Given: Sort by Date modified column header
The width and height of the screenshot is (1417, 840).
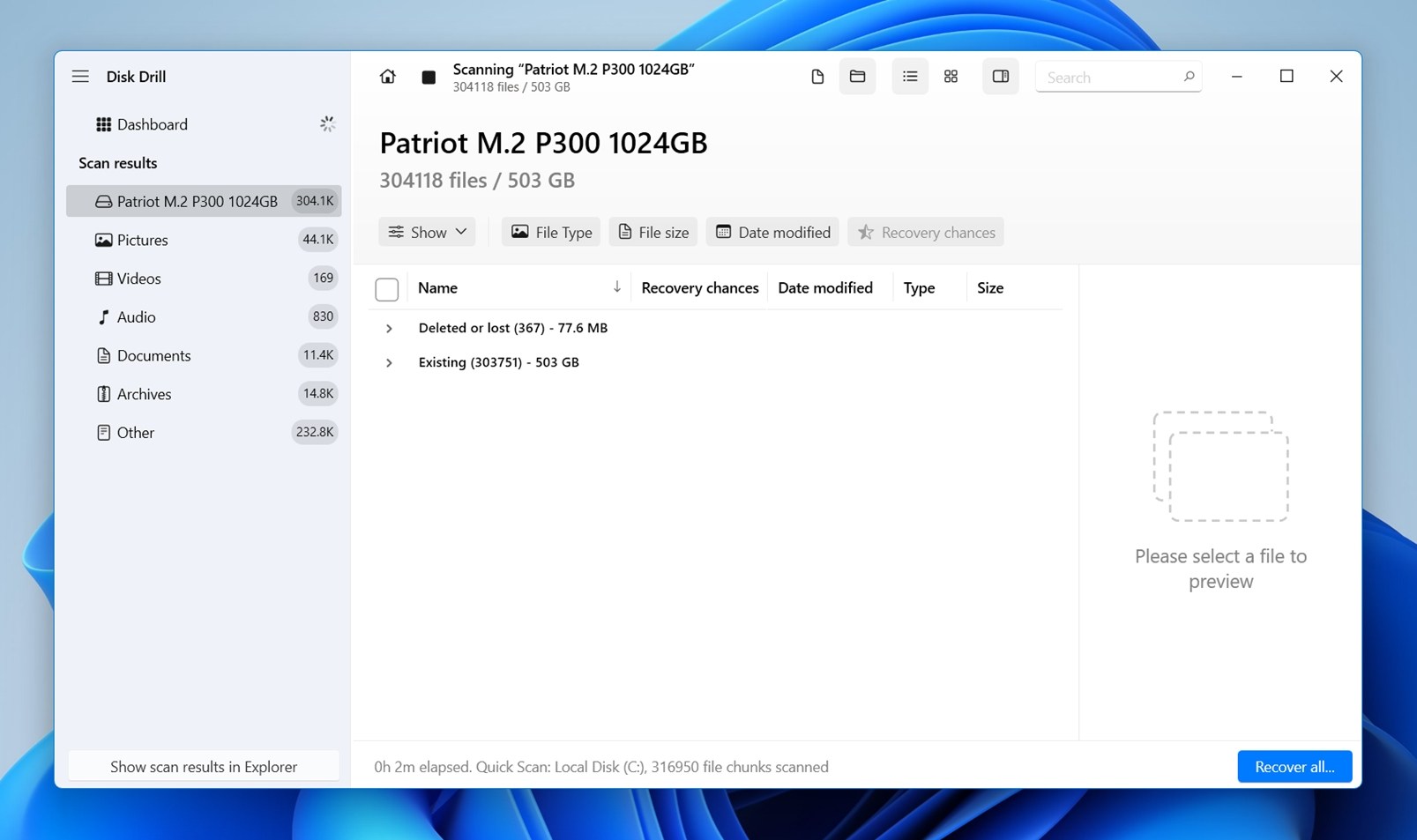Looking at the screenshot, I should click(825, 288).
